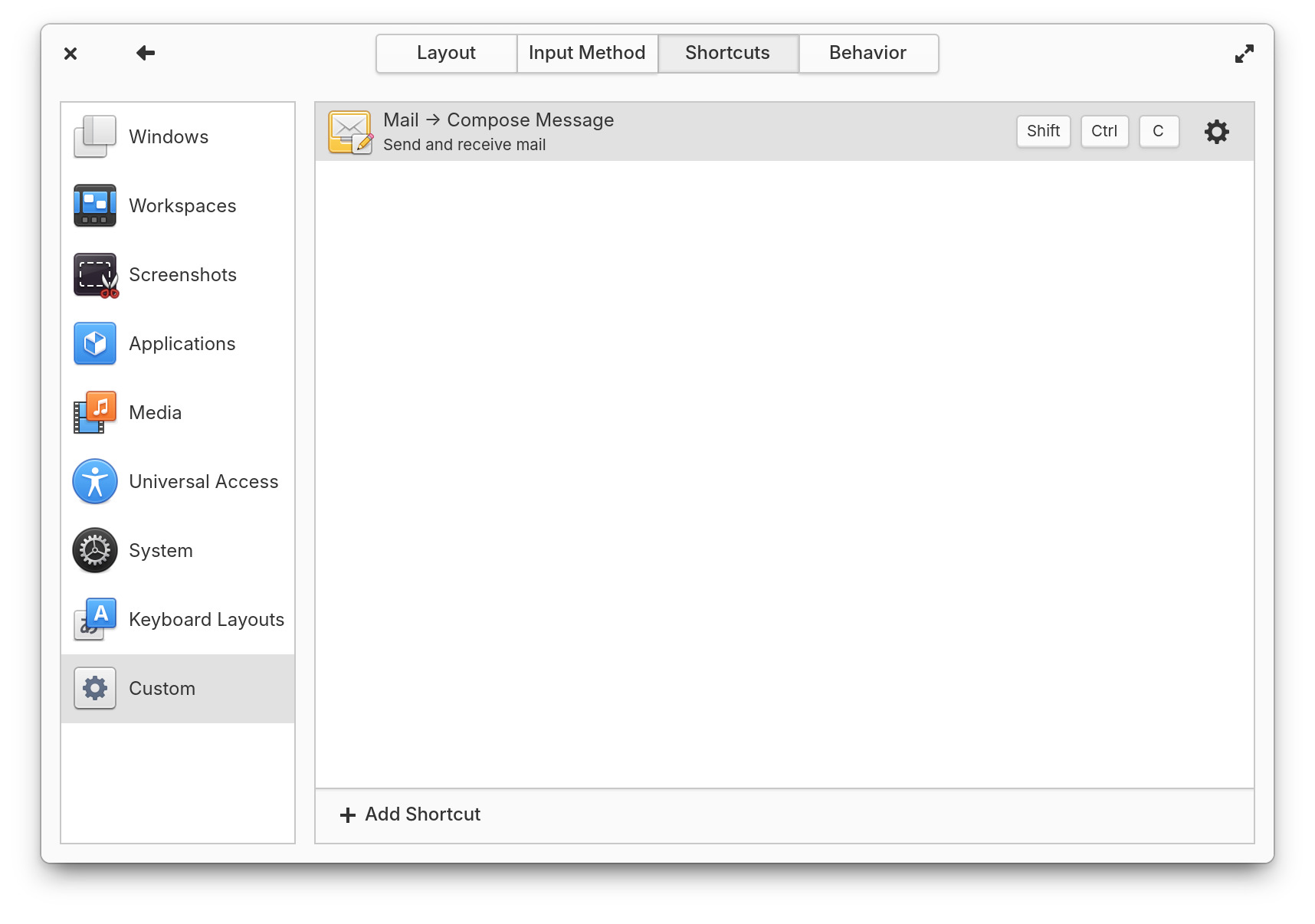Select the Universal Access icon
Image resolution: width=1315 pixels, height=924 pixels.
coord(95,481)
